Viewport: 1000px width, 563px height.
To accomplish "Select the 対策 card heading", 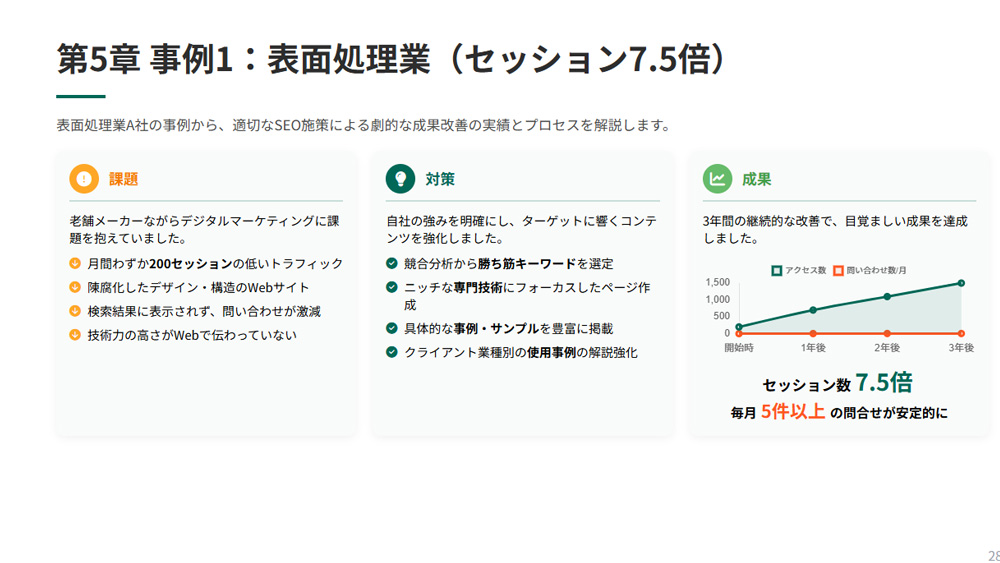I will coord(440,179).
